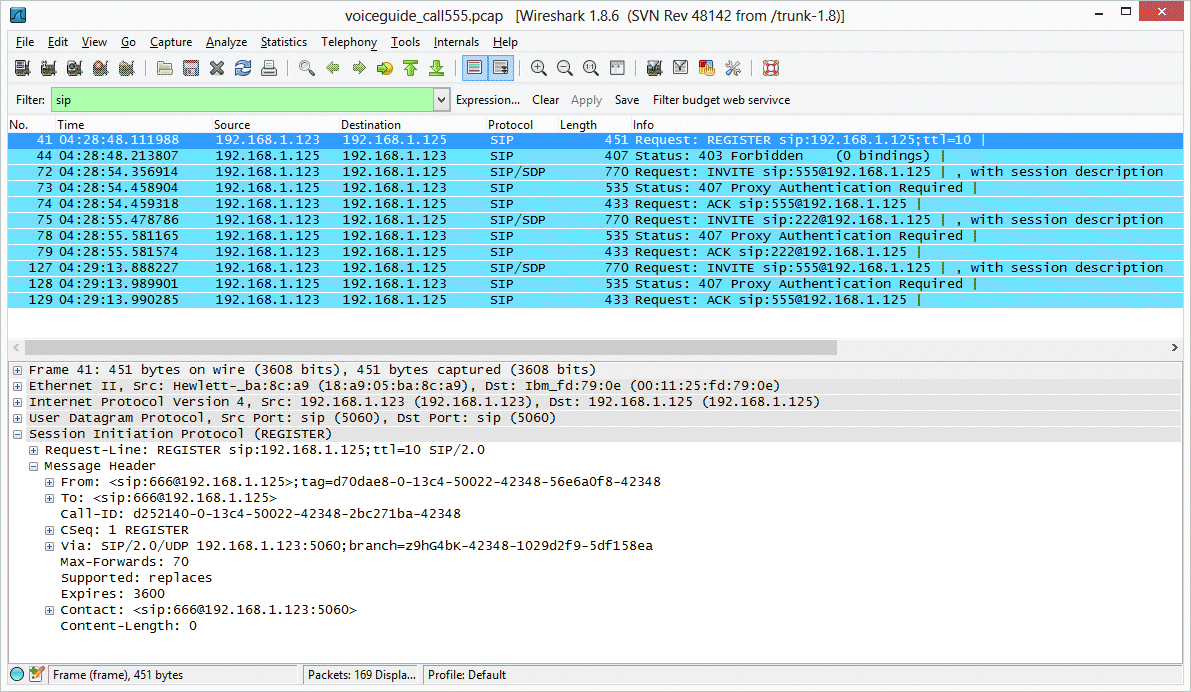Expand the Via: header node
Screen dimensions: 1191x692
pos(49,545)
